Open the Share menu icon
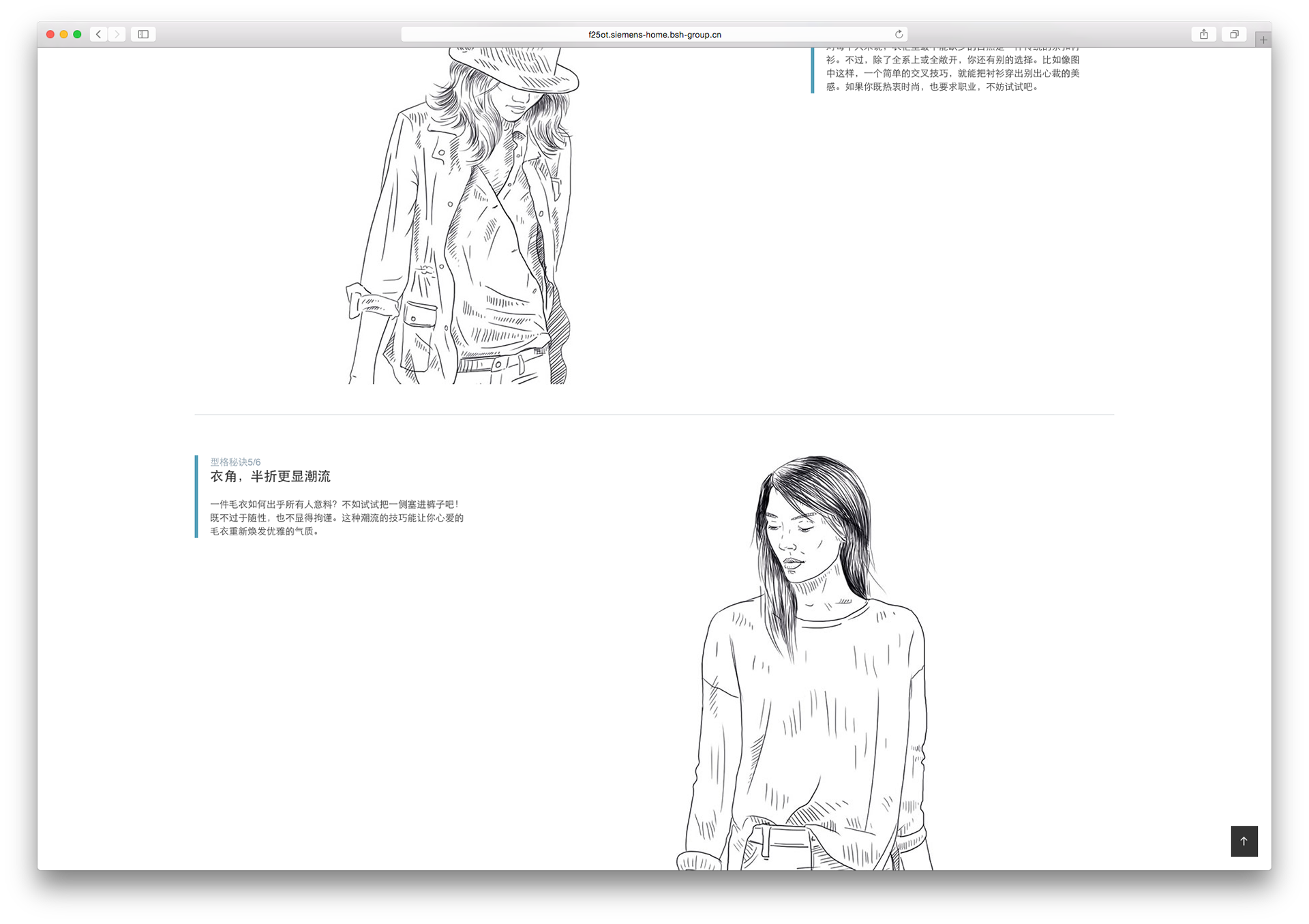 pos(1204,34)
